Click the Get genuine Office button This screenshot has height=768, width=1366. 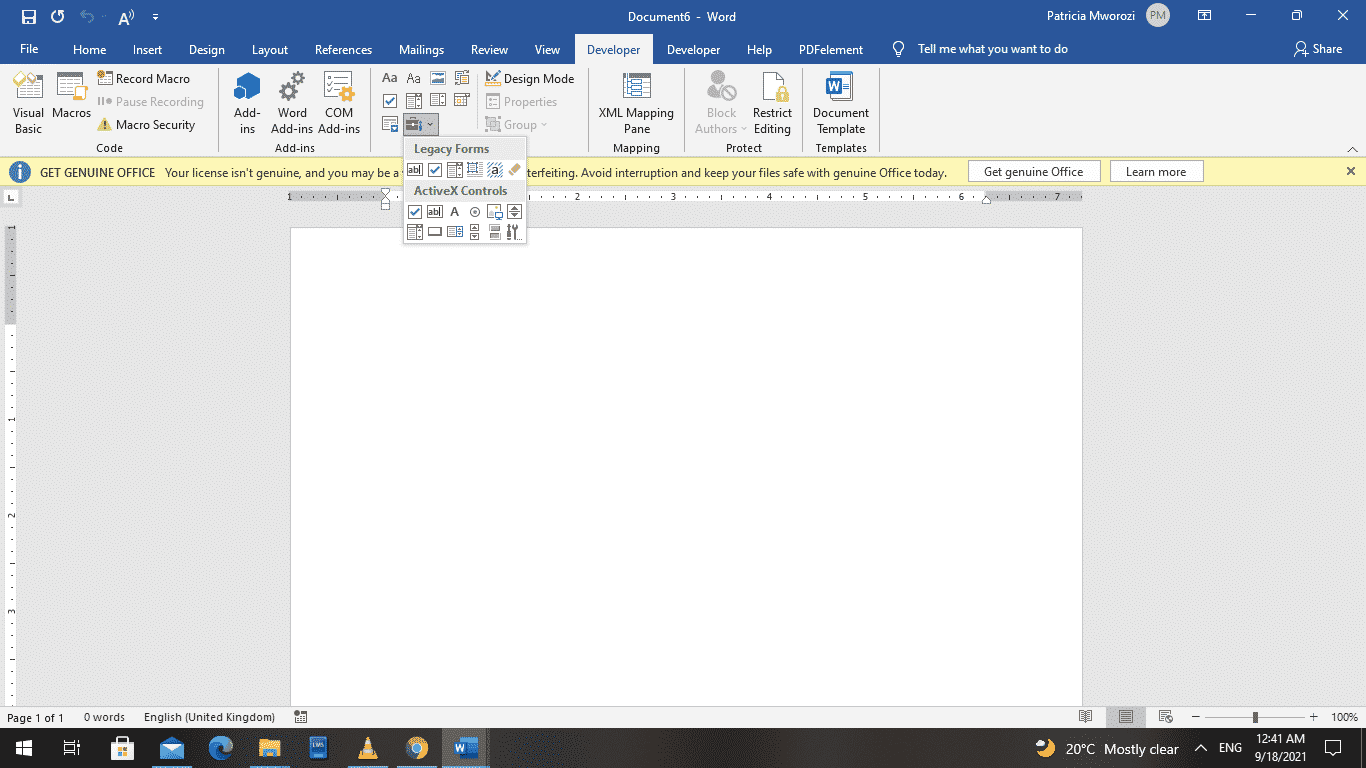click(x=1034, y=171)
